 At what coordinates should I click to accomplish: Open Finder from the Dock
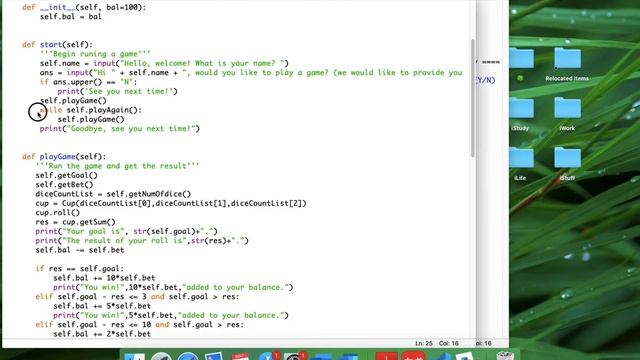coord(134,356)
